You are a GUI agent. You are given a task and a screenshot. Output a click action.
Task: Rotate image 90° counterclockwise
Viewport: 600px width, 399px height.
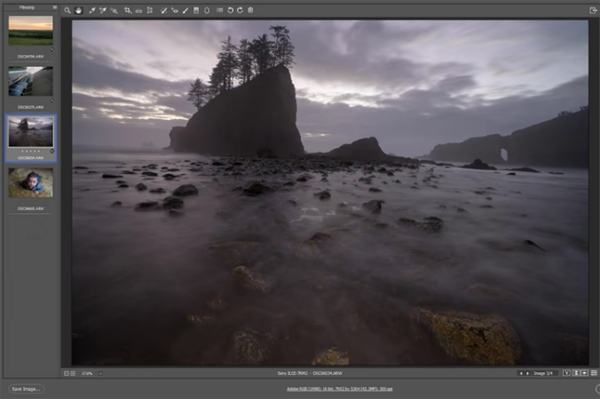(x=230, y=10)
